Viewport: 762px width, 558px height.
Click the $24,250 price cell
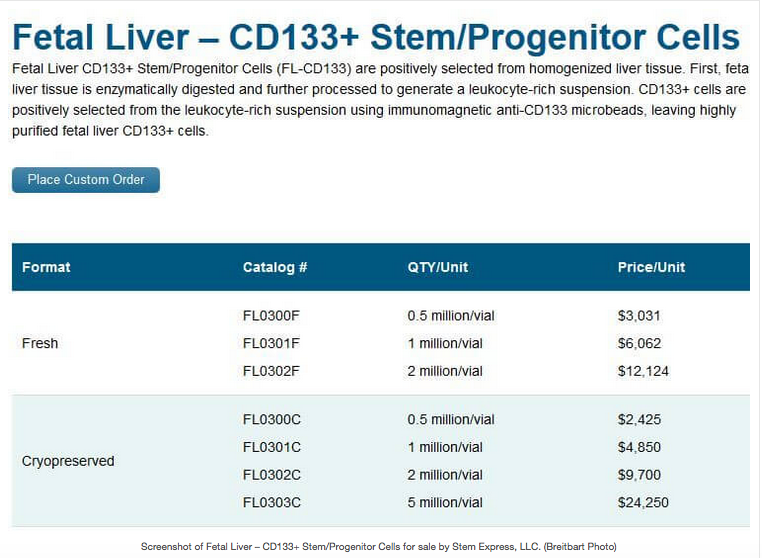point(643,503)
